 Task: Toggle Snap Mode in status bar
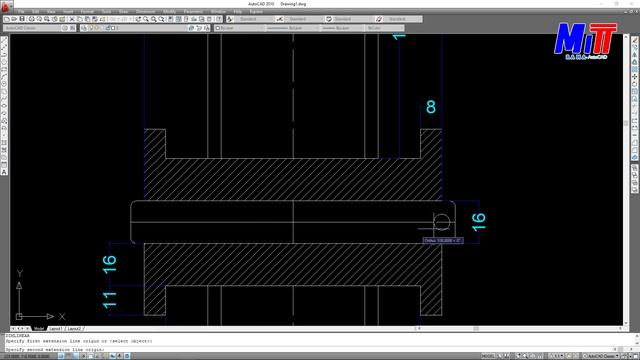tap(61, 356)
